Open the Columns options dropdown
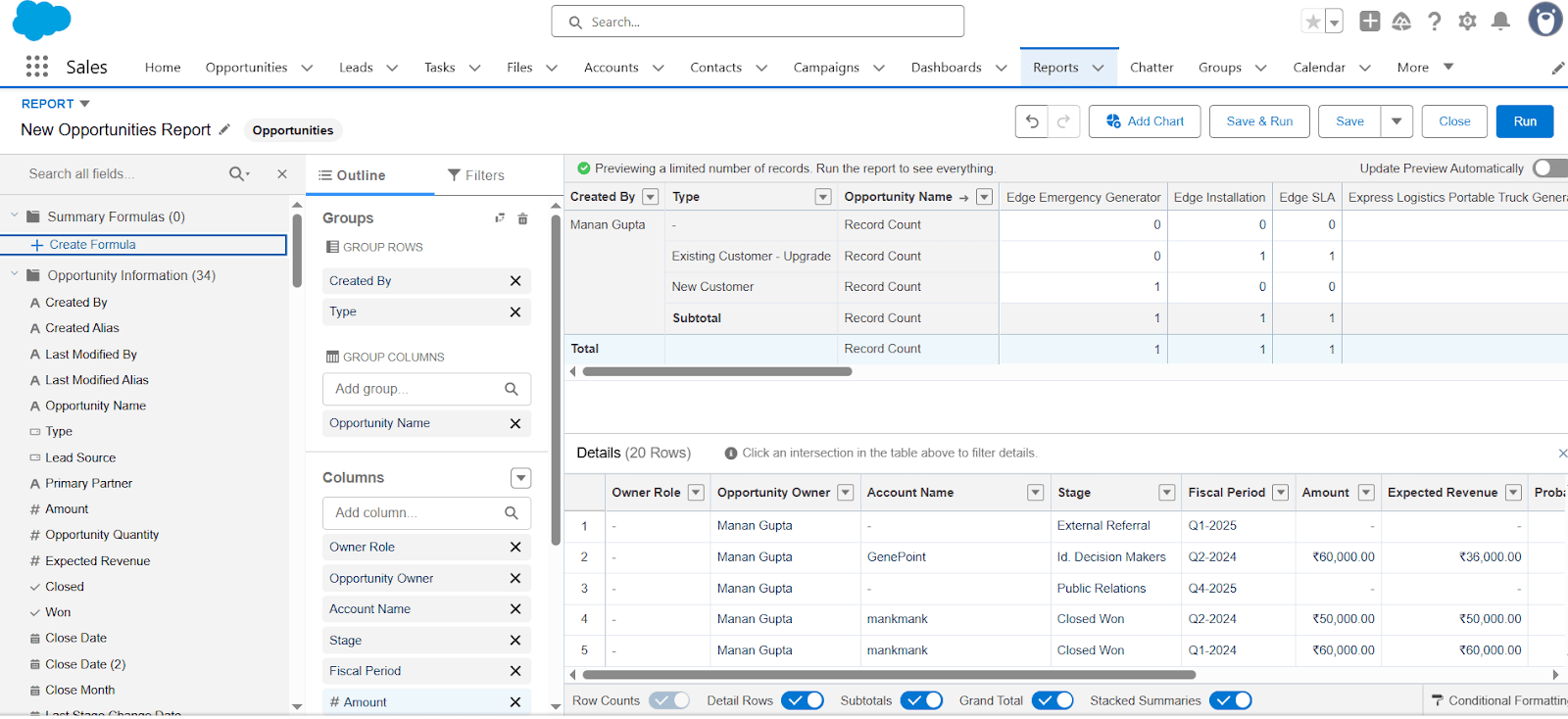Viewport: 1568px width, 719px height. tap(520, 478)
